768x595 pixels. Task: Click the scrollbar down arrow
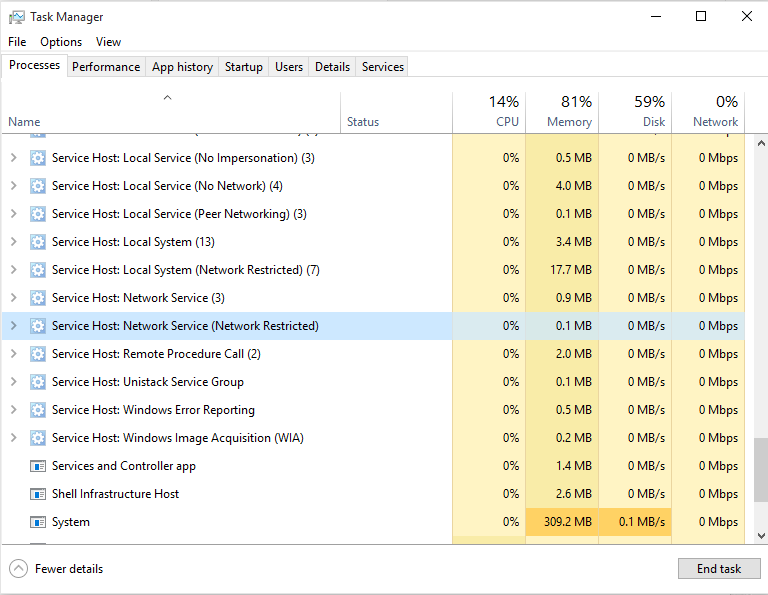coord(761,536)
